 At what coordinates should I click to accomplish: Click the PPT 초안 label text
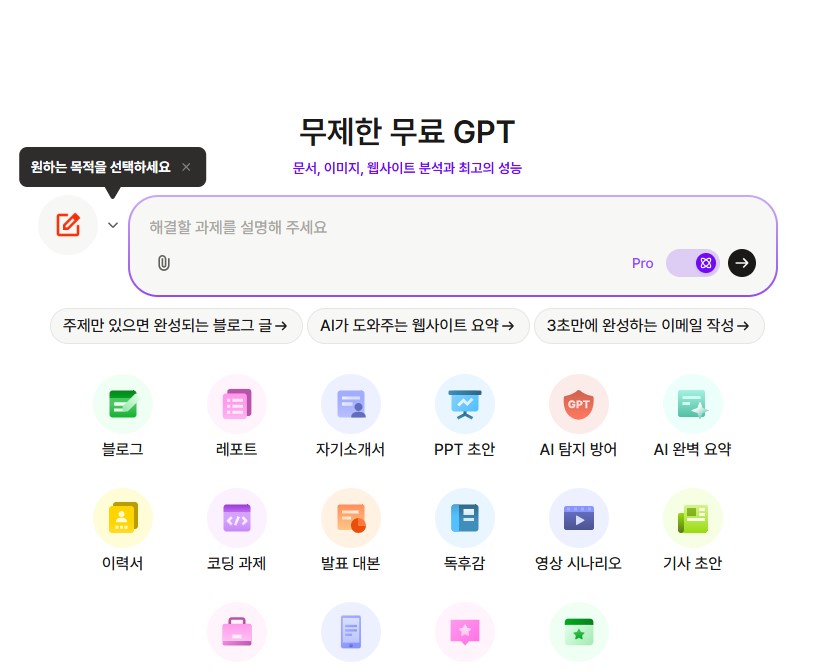point(464,449)
